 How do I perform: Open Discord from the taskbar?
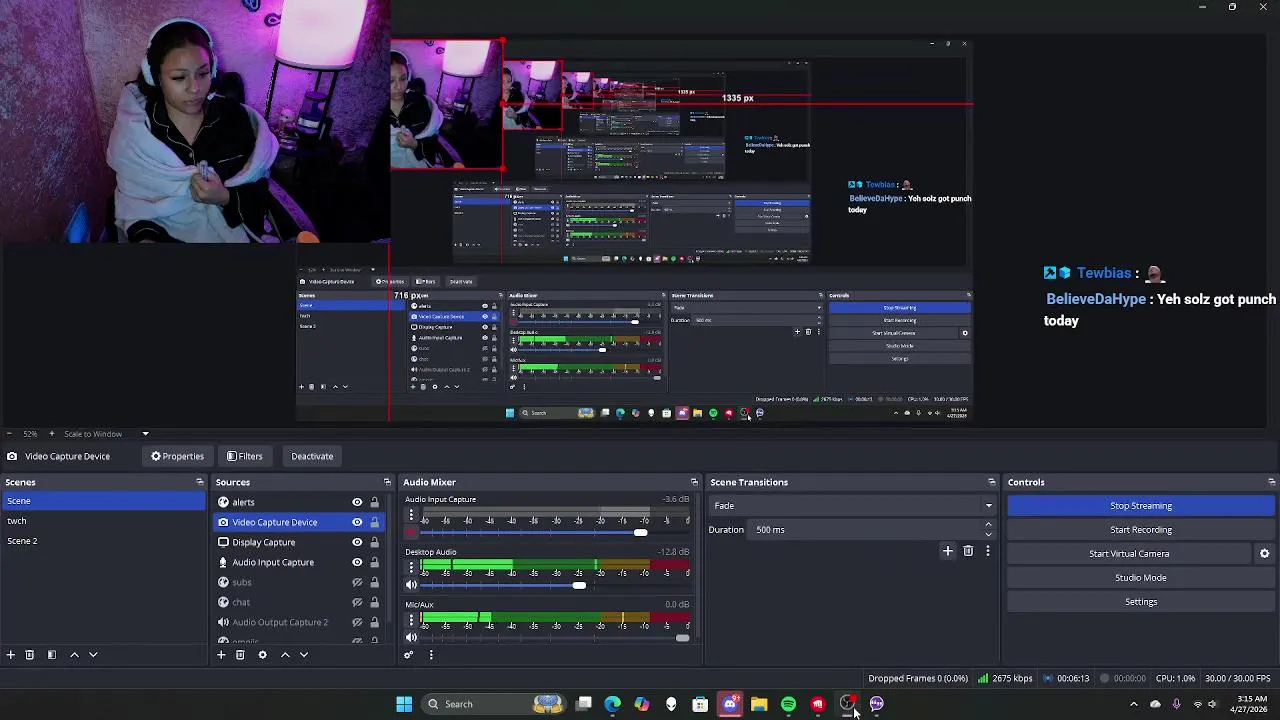point(730,704)
